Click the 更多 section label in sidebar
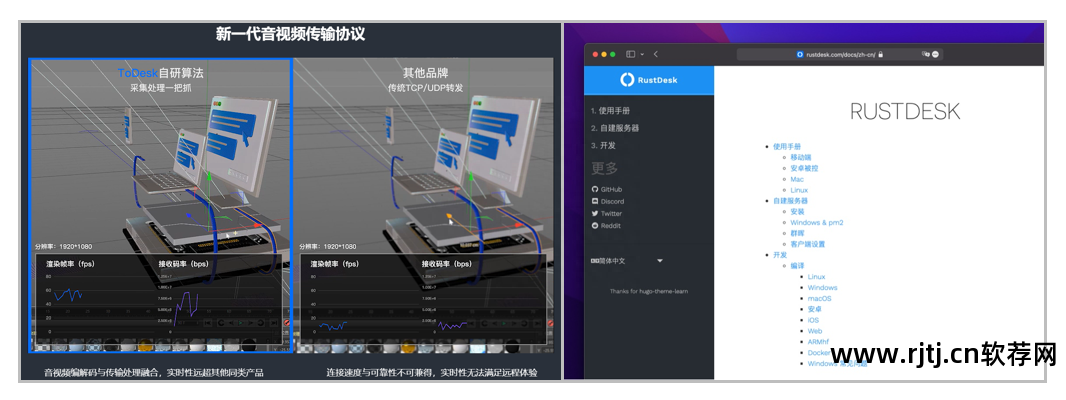The image size is (1066, 400). pos(605,168)
